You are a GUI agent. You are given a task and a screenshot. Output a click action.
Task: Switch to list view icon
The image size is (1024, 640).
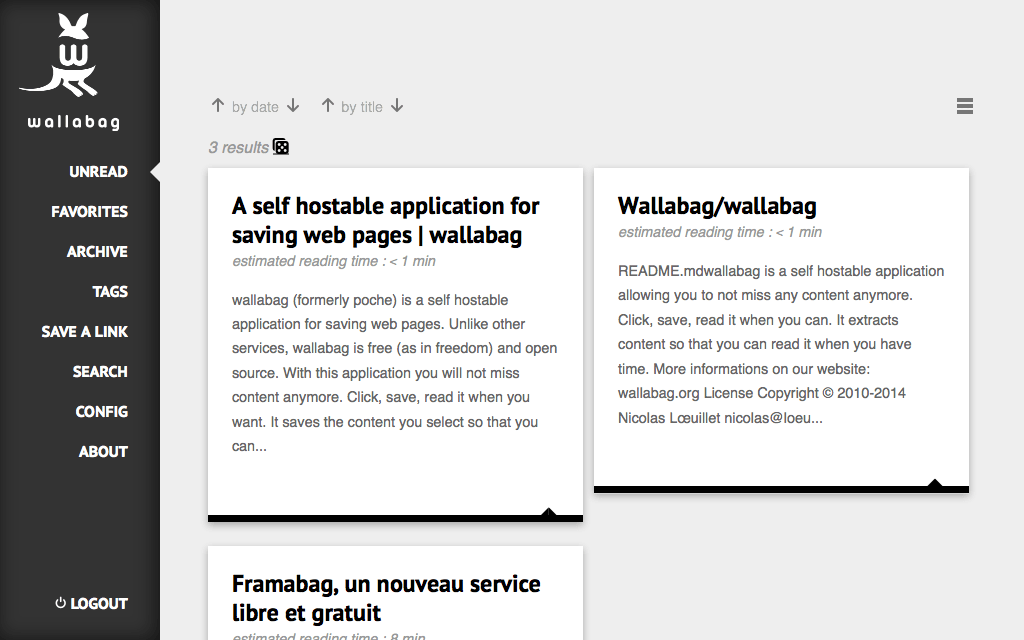tap(964, 106)
